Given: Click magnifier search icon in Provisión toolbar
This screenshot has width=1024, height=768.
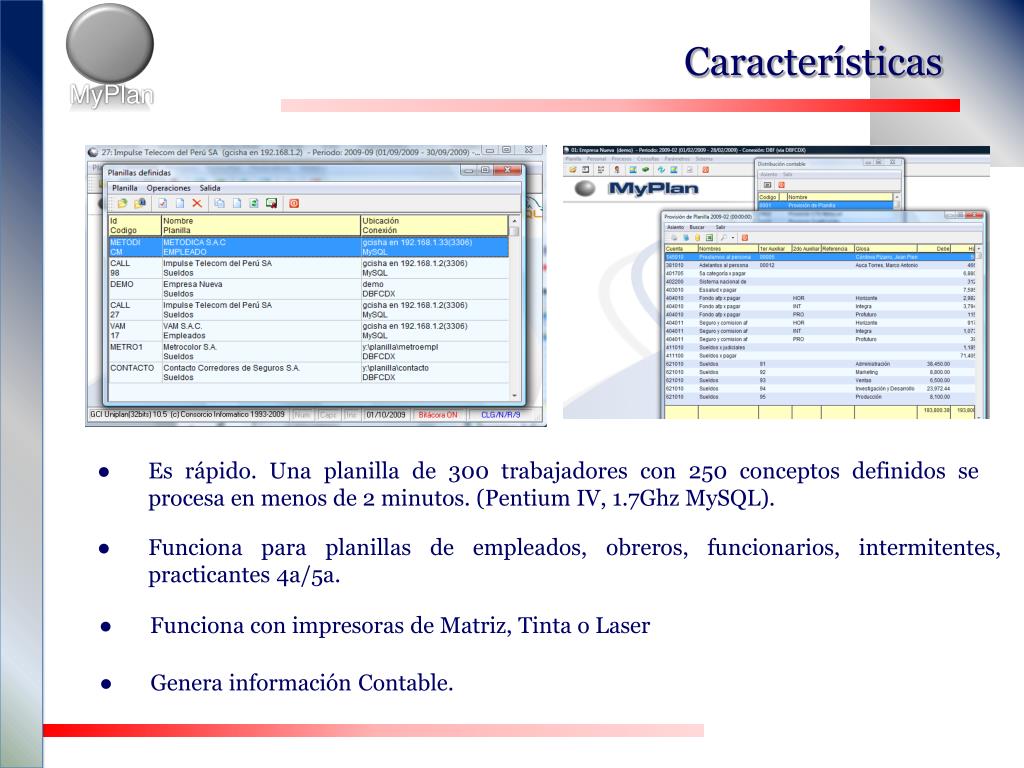Looking at the screenshot, I should 724,238.
